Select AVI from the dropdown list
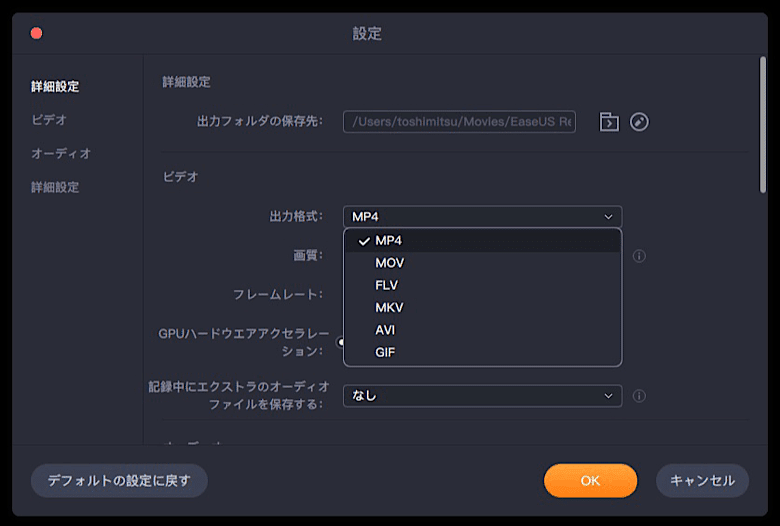Image resolution: width=780 pixels, height=526 pixels. pos(483,330)
